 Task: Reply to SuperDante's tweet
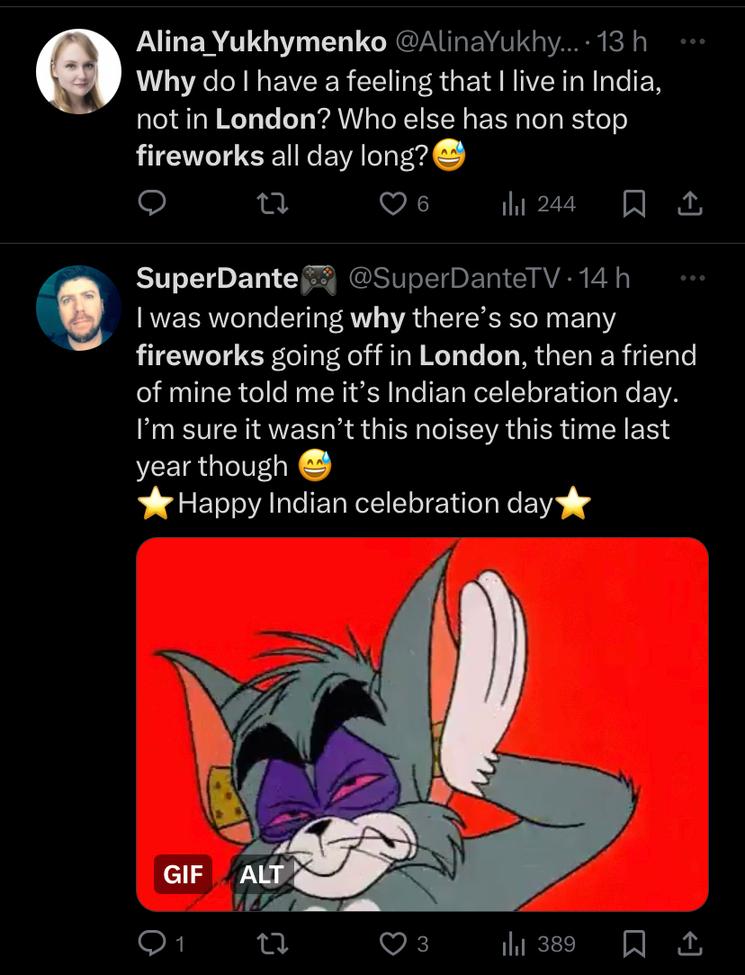151,942
